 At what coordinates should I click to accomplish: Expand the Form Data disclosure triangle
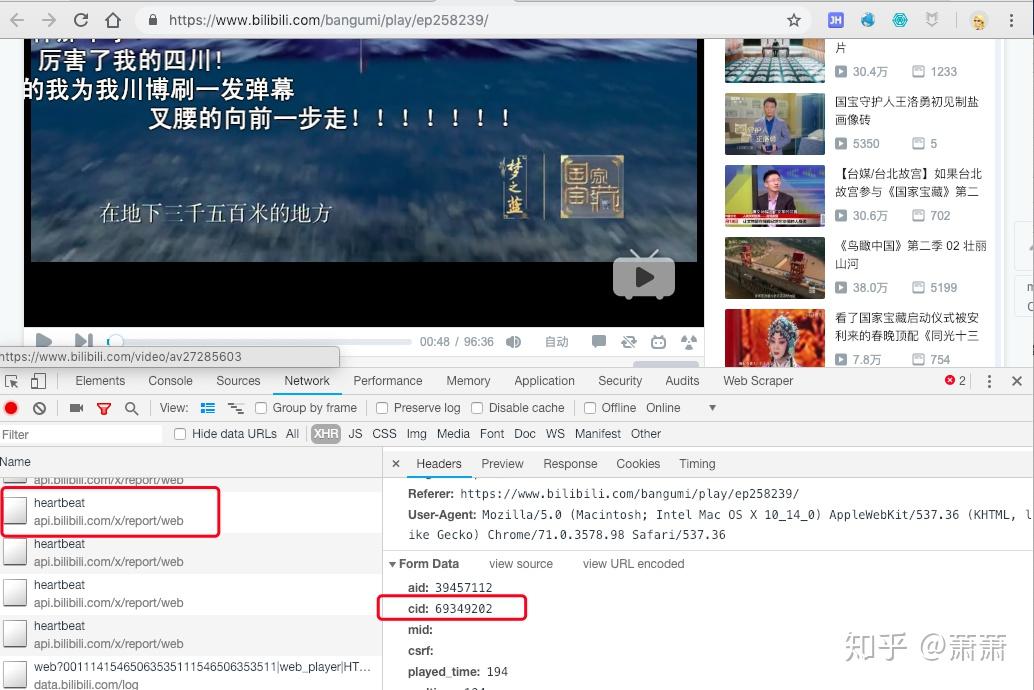[393, 563]
